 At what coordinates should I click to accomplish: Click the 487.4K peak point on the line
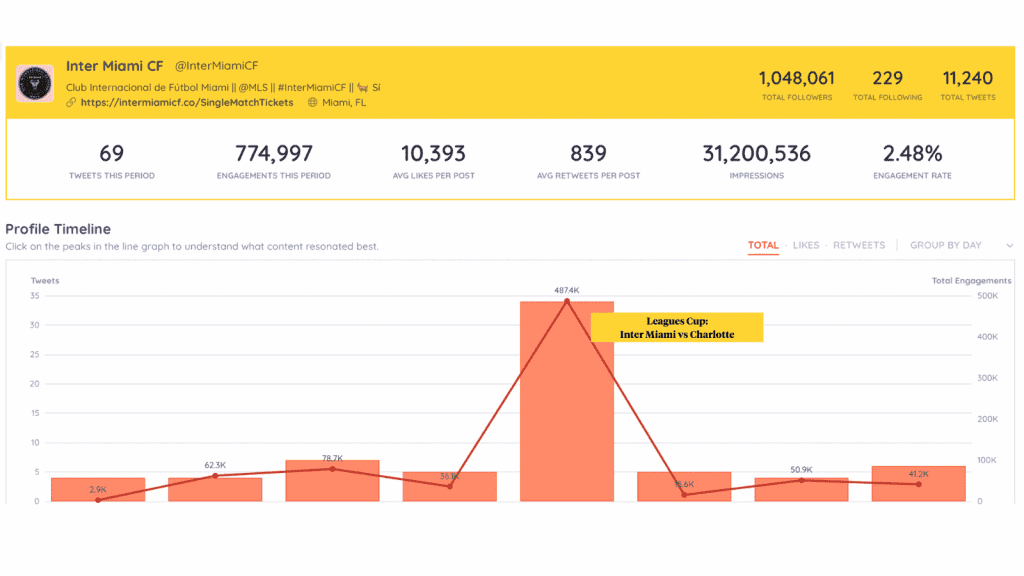pyautogui.click(x=567, y=301)
